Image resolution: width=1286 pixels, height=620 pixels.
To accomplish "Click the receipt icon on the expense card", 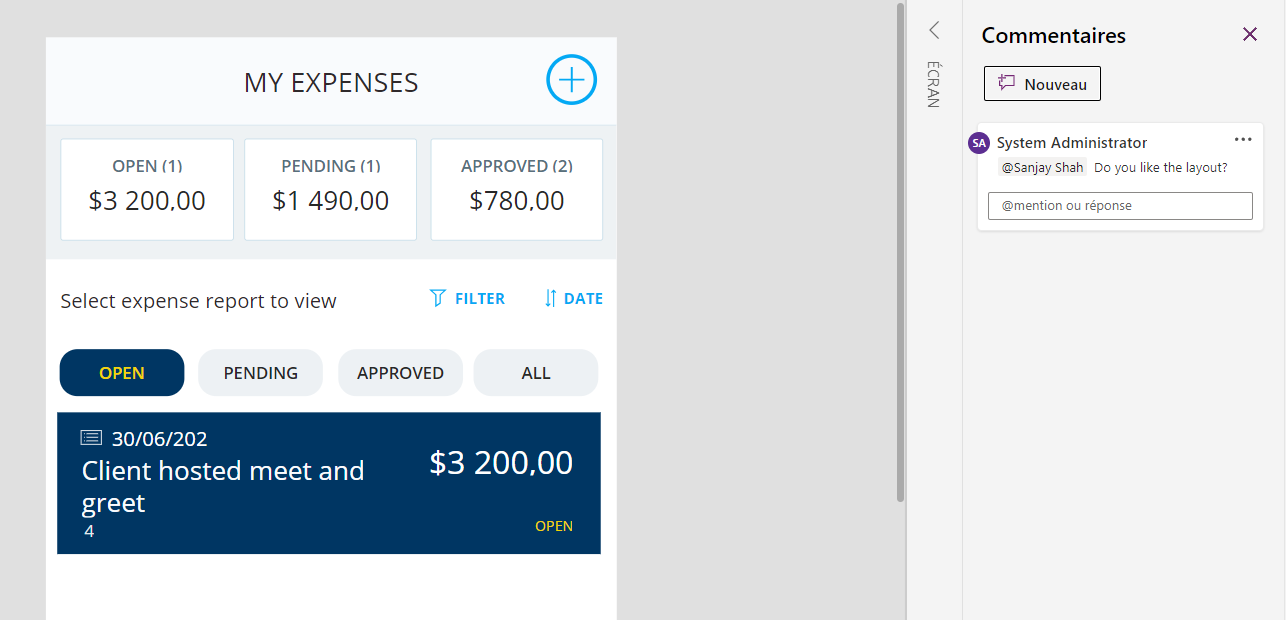I will 91,437.
